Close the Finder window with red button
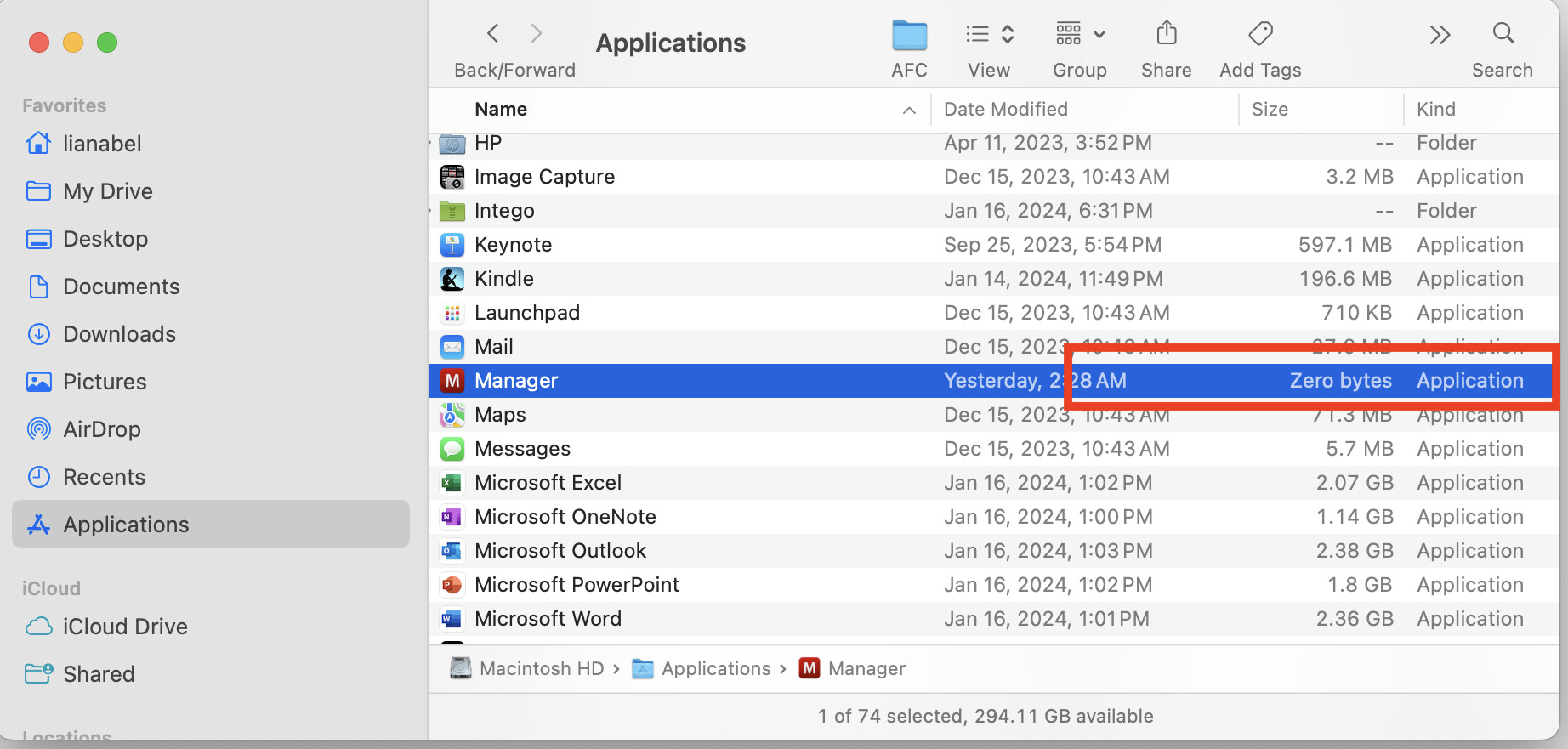1568x749 pixels. tap(39, 43)
